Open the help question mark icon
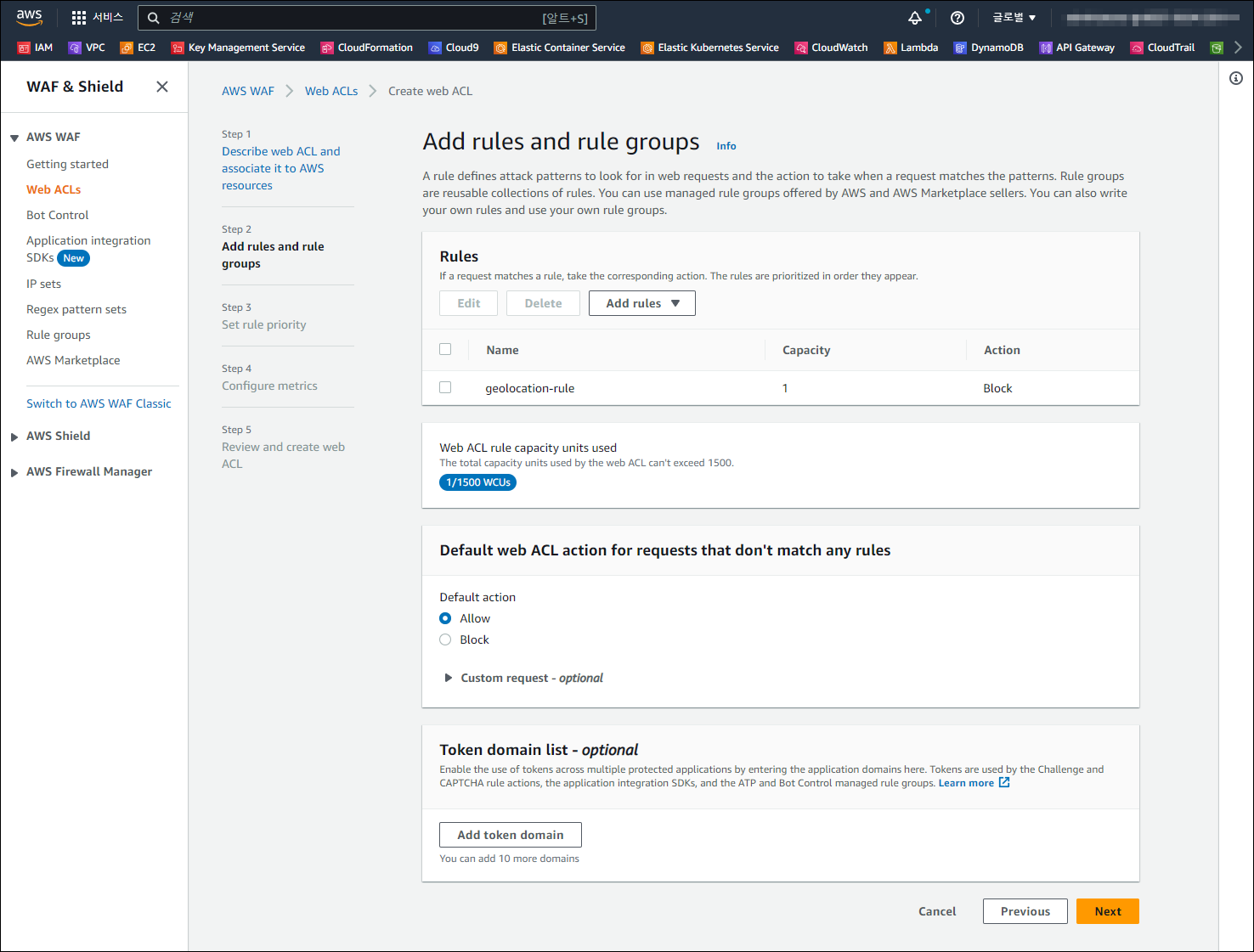Screen dimensions: 1254x952 click(957, 18)
